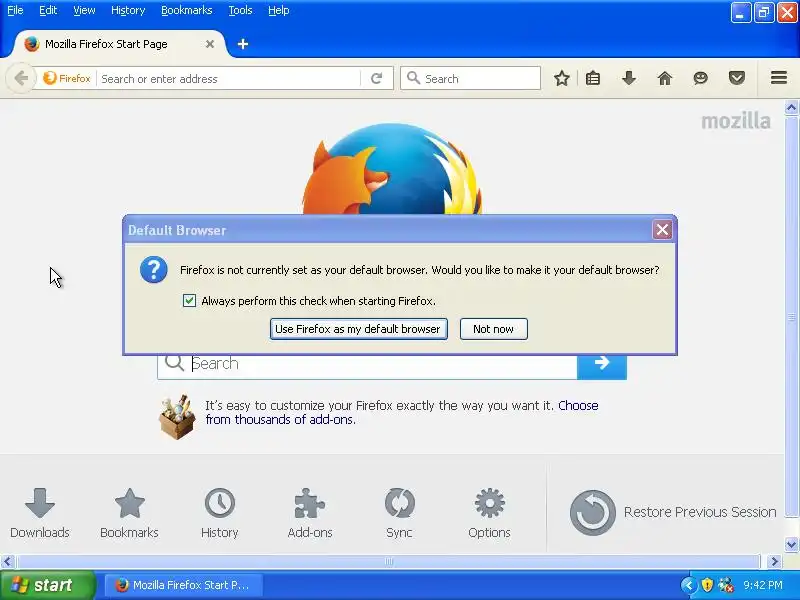Follow Choose from thousands of add-ons link
800x600 pixels.
(402, 412)
